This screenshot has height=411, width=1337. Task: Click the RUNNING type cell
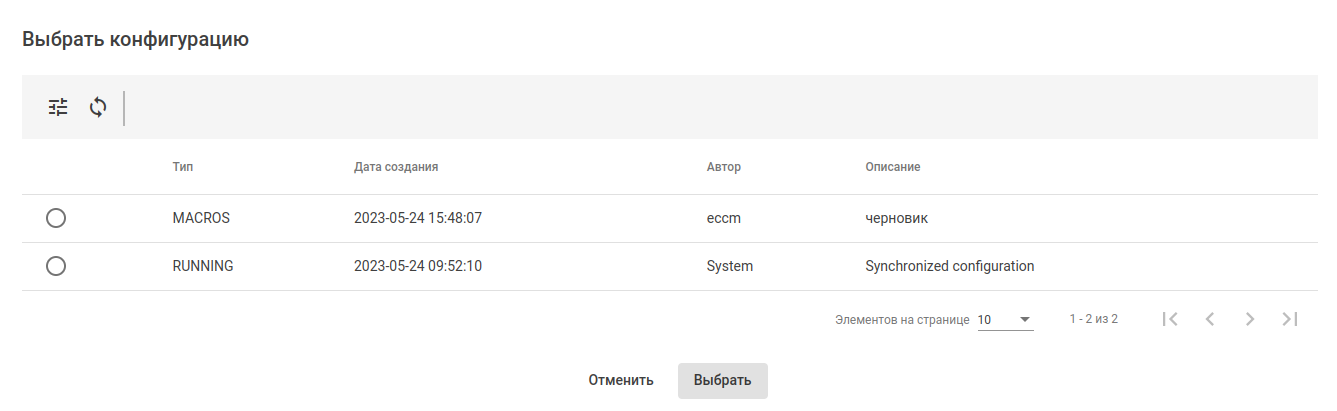pyautogui.click(x=203, y=266)
